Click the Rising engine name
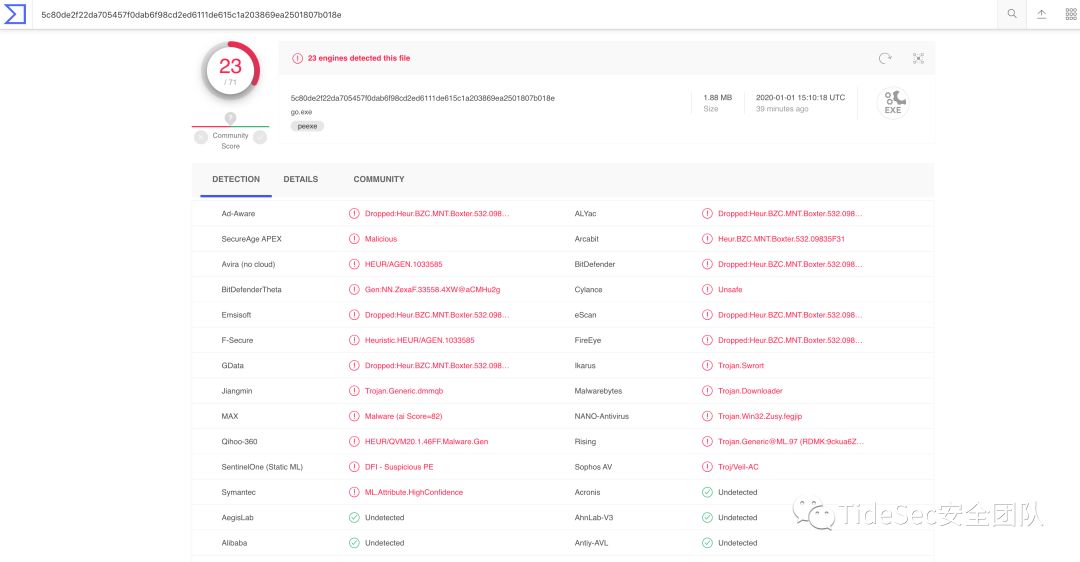 click(x=585, y=441)
